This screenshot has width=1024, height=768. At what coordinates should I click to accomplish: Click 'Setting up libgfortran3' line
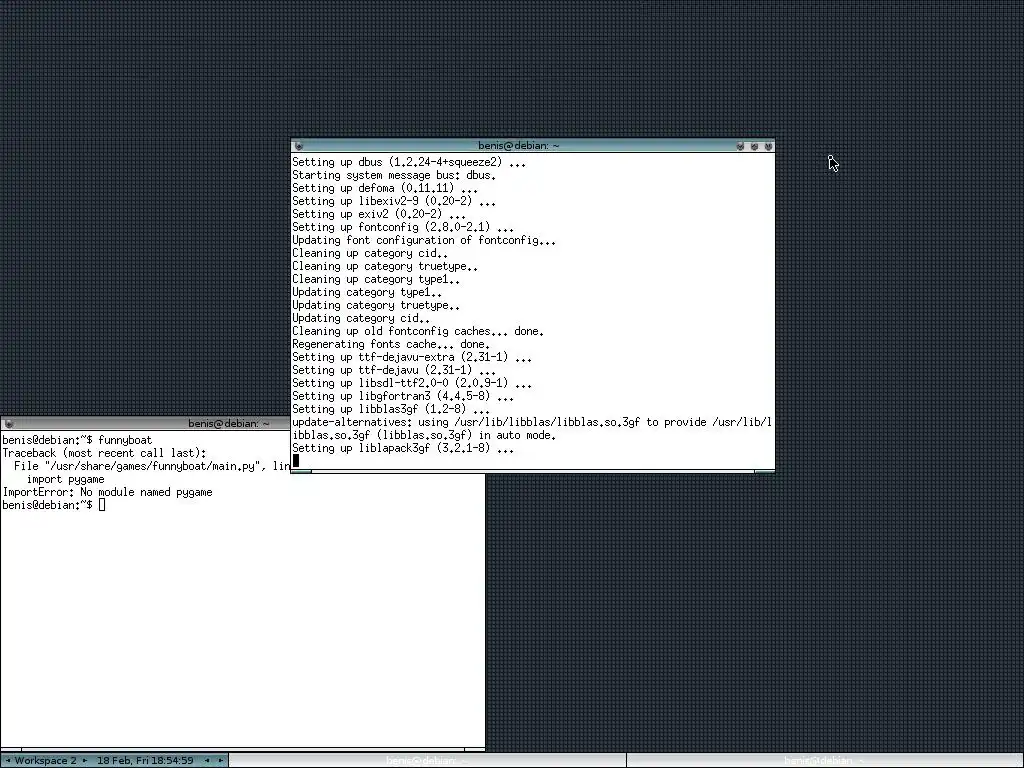click(403, 396)
